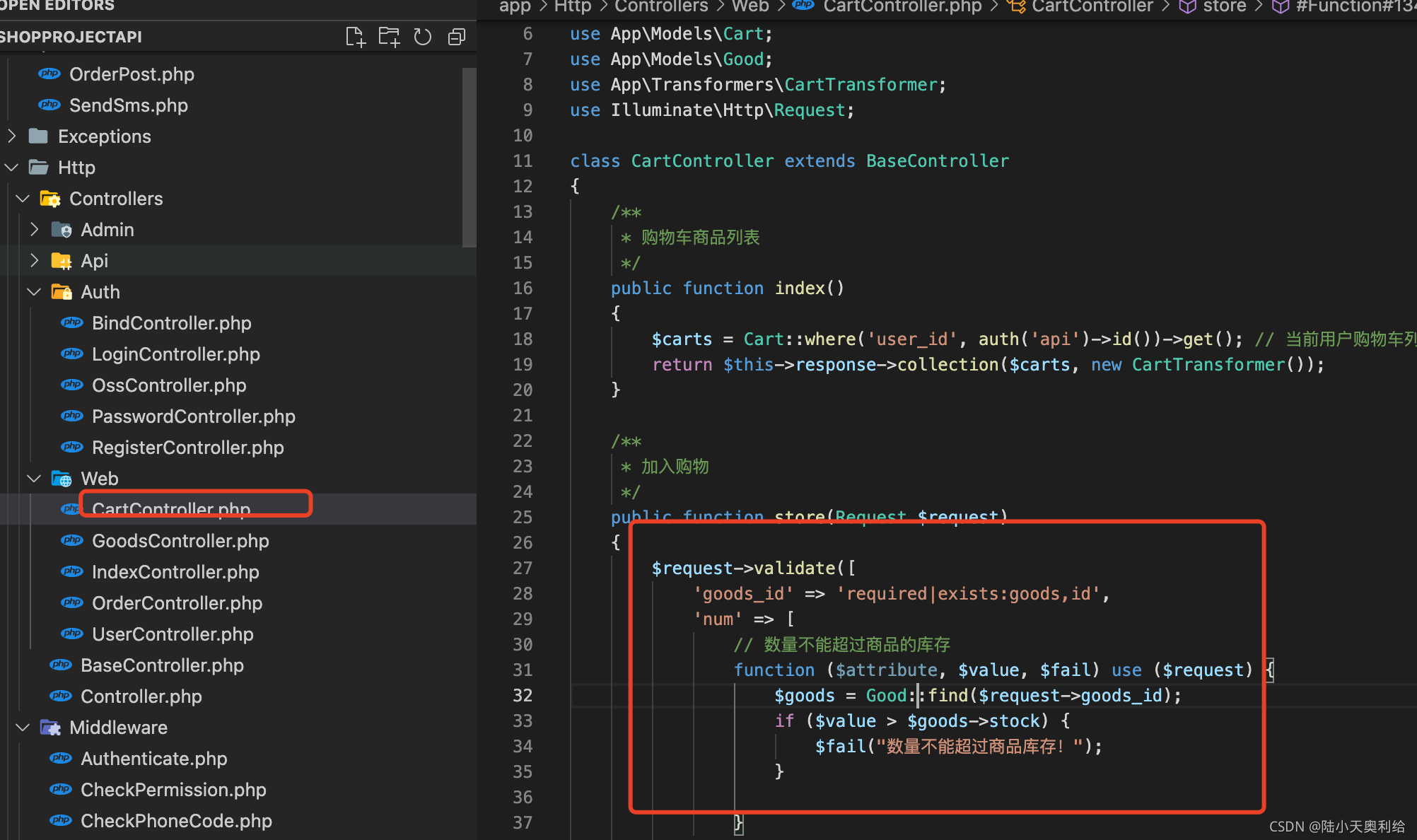Open CheckPermission.php file
Image resolution: width=1417 pixels, height=840 pixels.
point(173,790)
